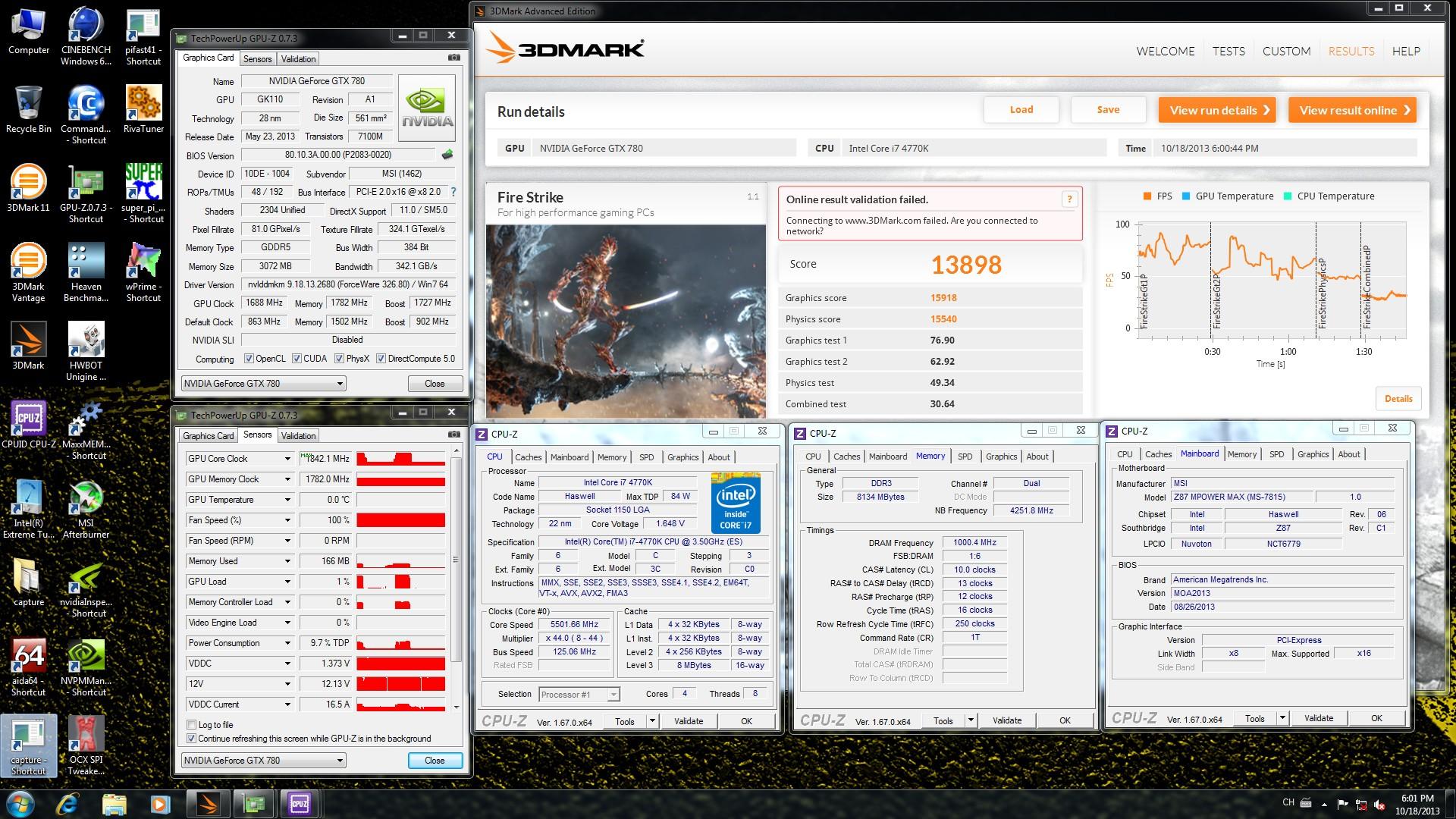This screenshot has height=819, width=1456.
Task: Open 3DMark Vantage desktop icon
Action: (28, 273)
